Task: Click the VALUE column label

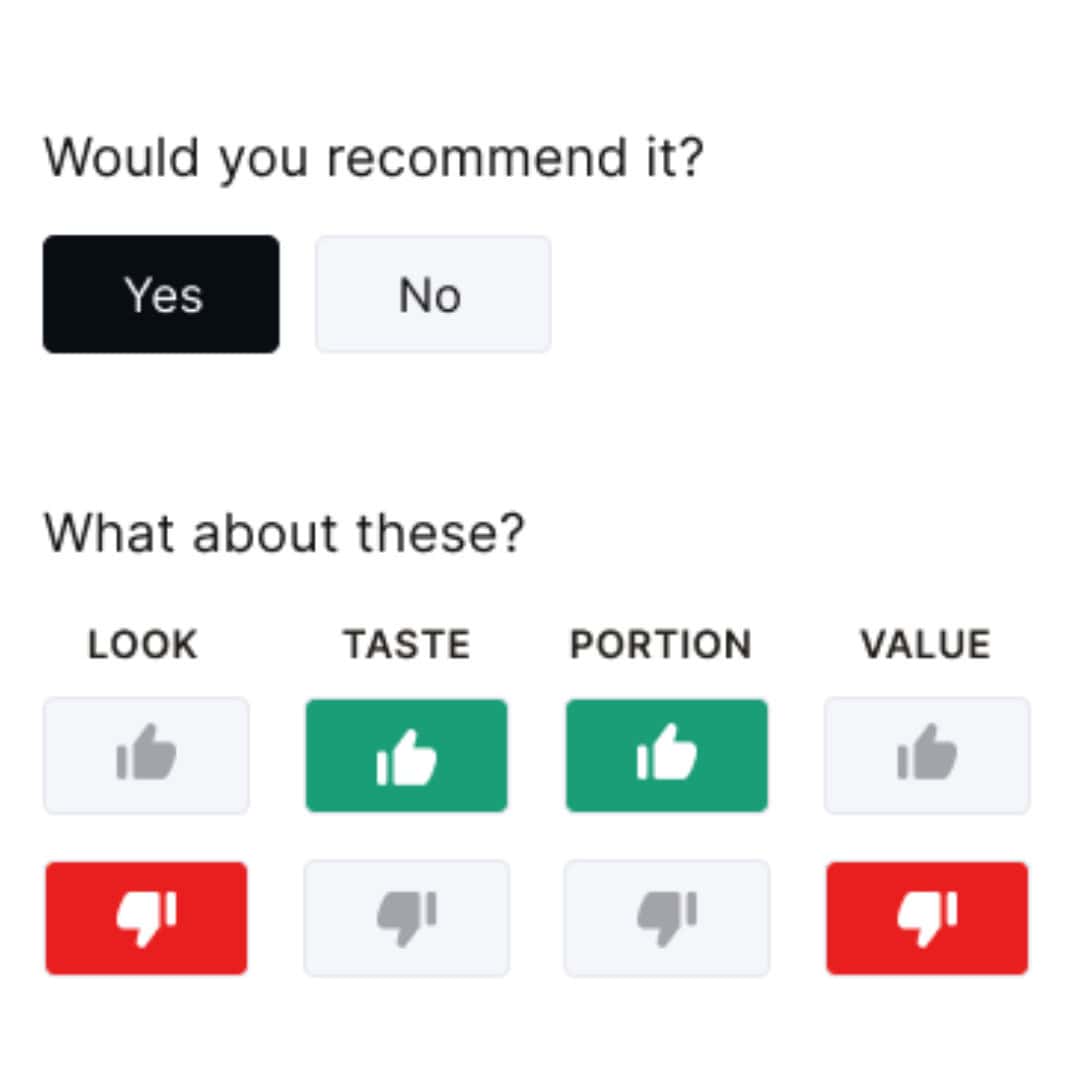Action: coord(926,645)
